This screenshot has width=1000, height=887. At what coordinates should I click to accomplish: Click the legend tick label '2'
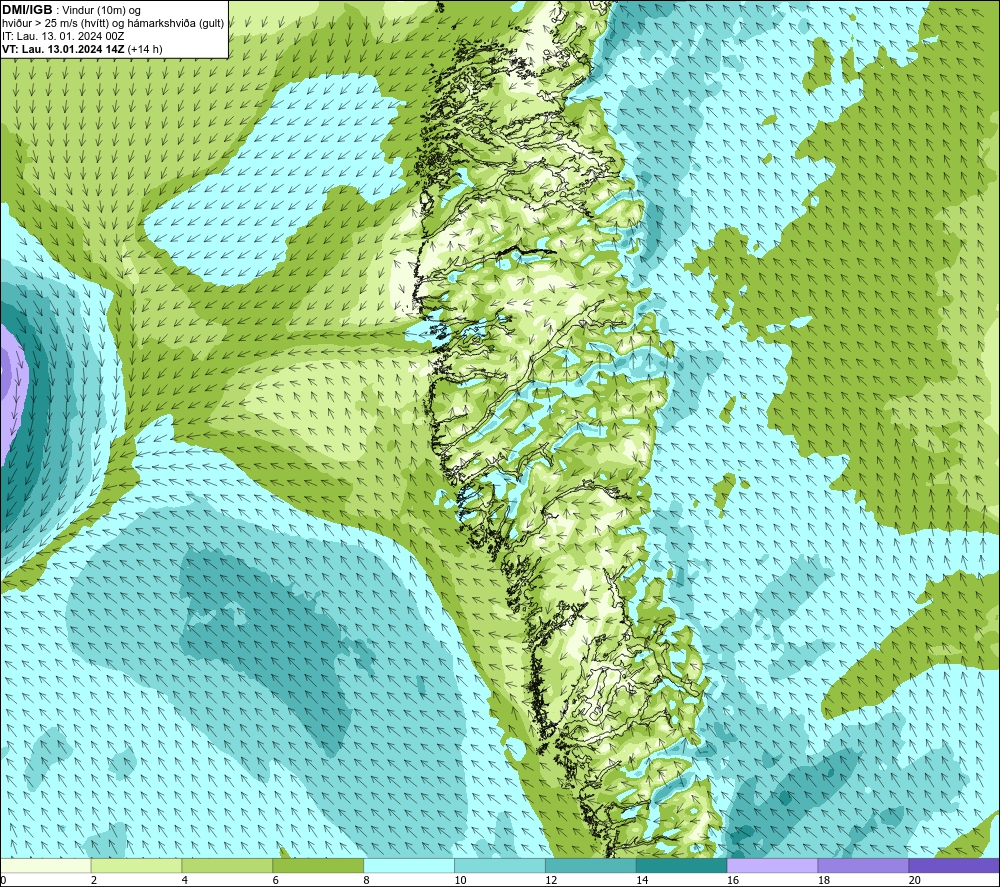(x=94, y=880)
